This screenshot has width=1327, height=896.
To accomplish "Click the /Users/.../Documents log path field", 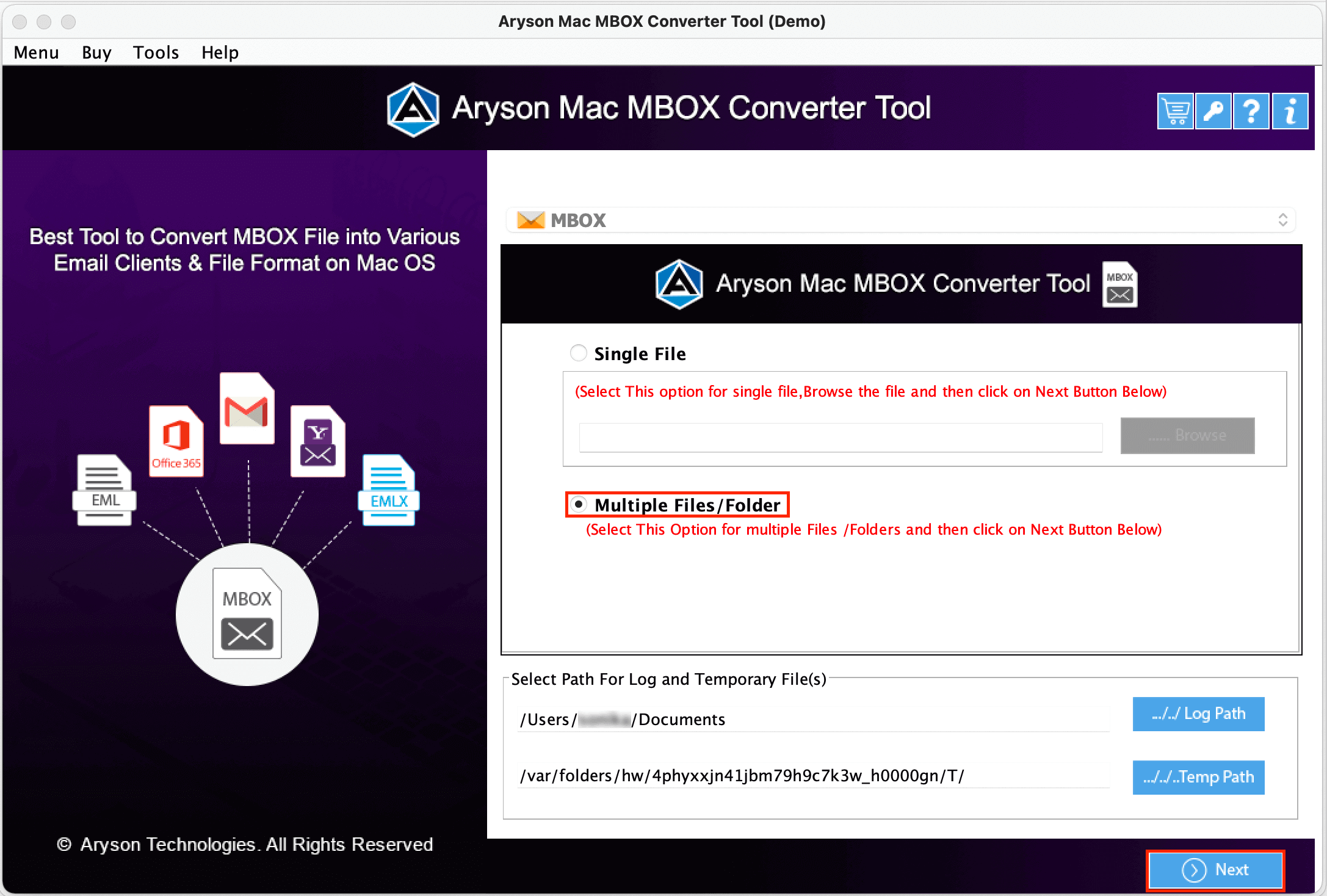I will coord(813,720).
